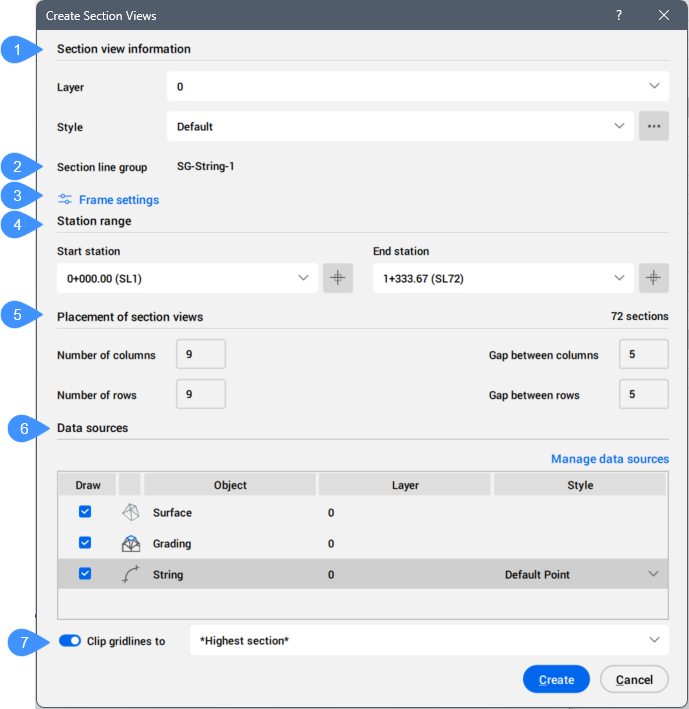
Task: Click the Style browse ellipsis button
Action: 654,127
